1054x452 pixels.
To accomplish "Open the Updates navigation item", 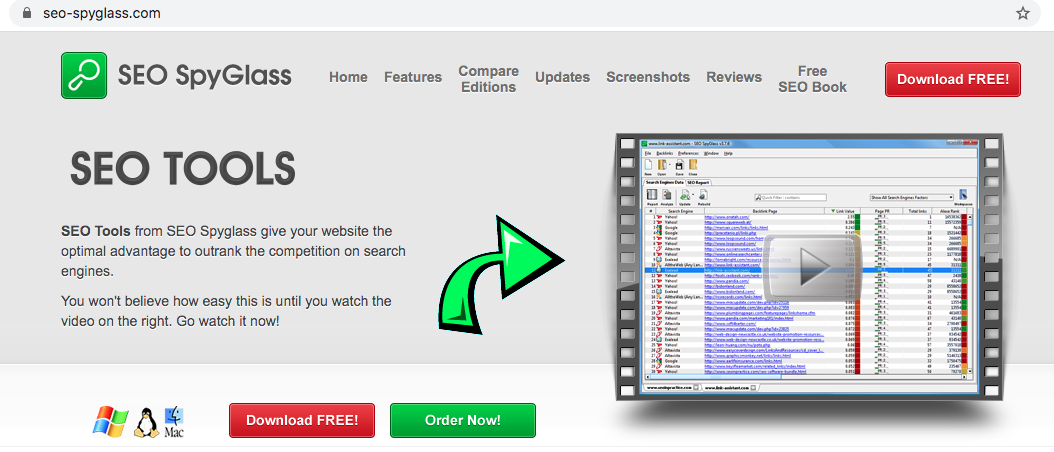I will click(x=563, y=77).
